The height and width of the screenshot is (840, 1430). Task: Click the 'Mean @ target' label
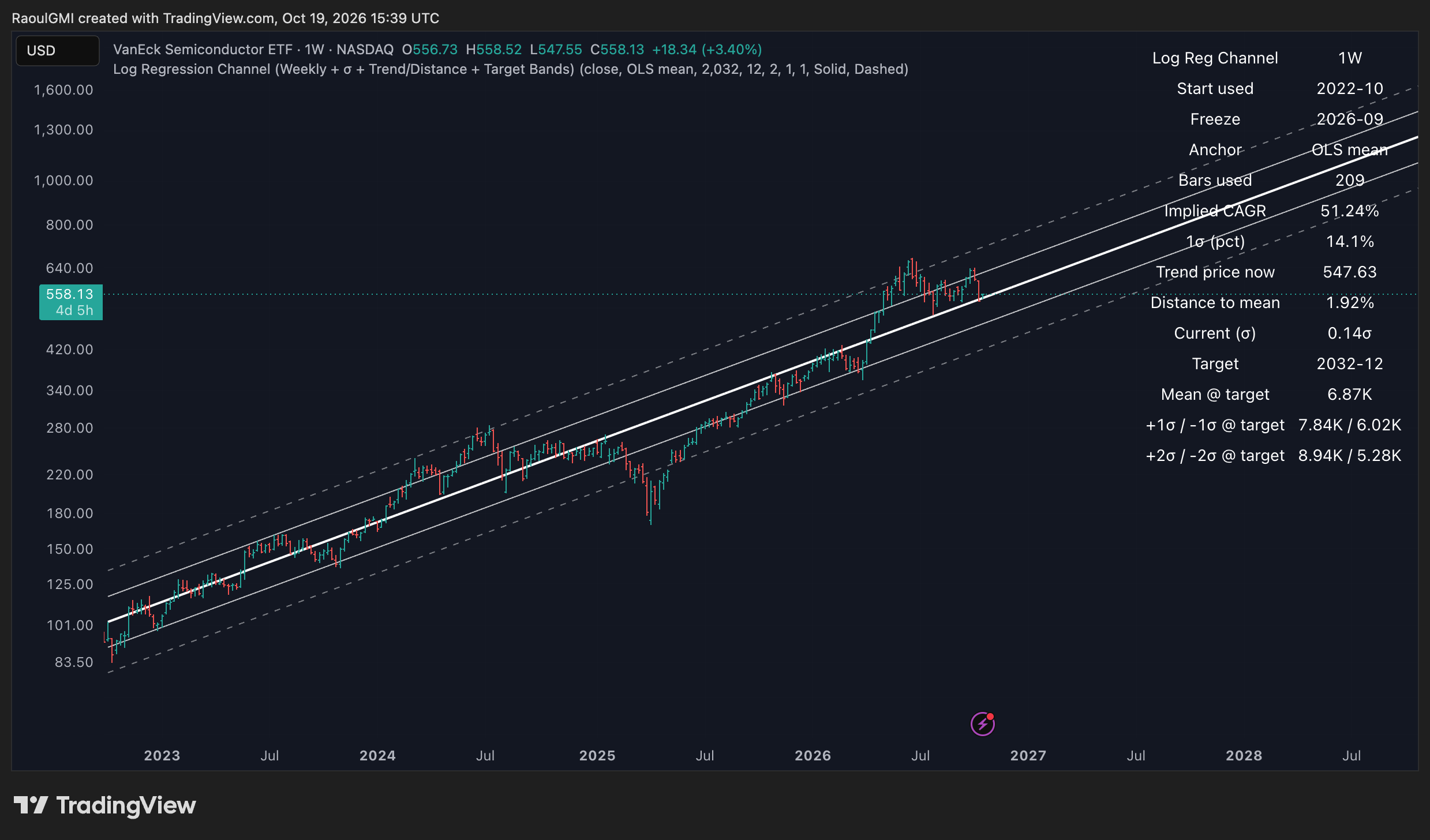[x=1215, y=394]
